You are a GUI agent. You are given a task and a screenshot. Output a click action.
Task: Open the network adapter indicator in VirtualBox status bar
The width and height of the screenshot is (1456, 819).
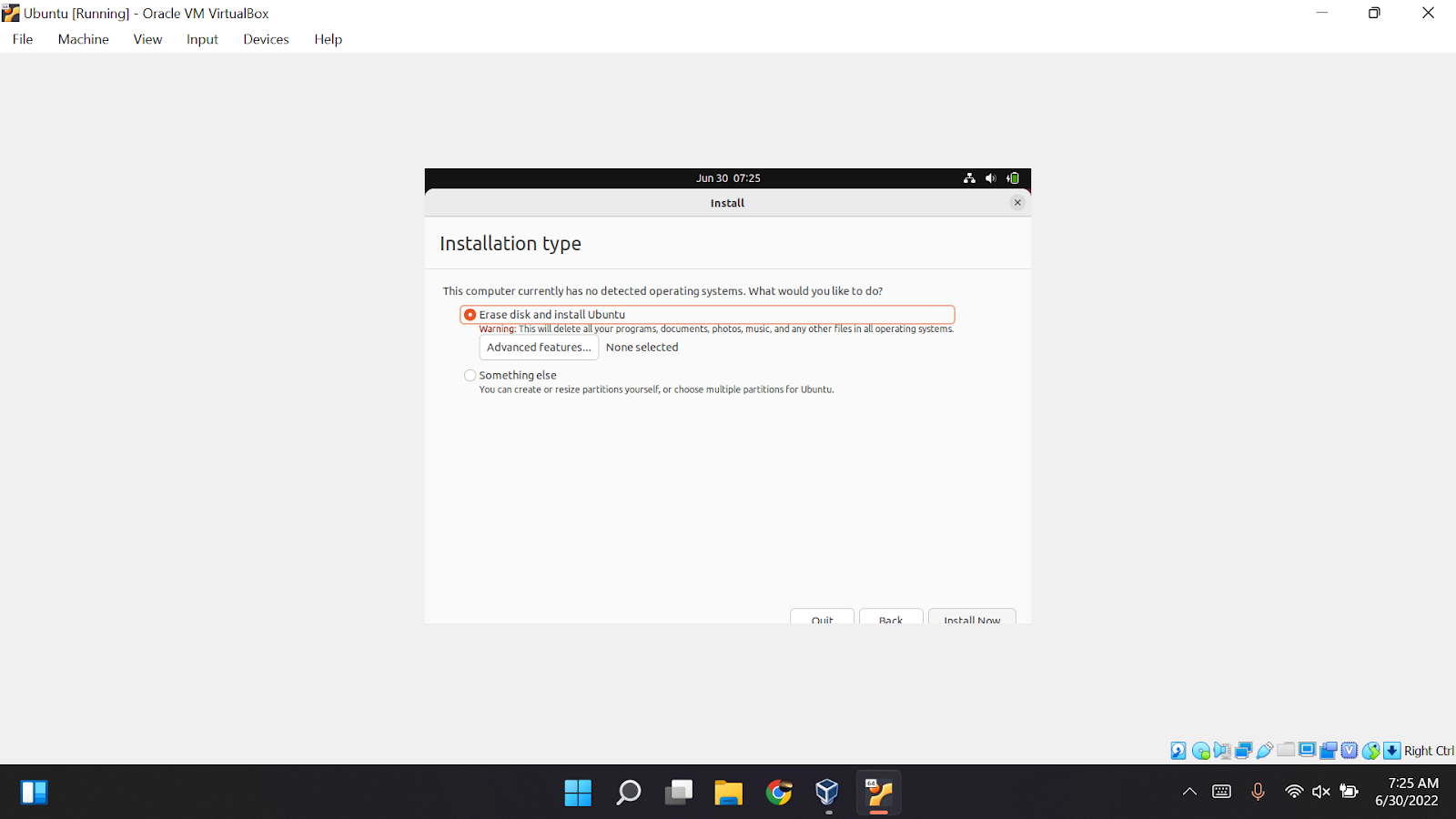coord(1243,751)
